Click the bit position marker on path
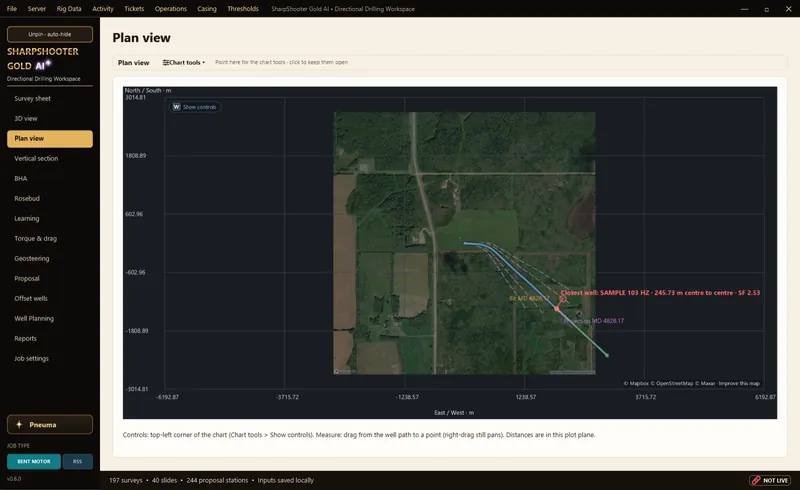This screenshot has height=490, width=800. [557, 308]
